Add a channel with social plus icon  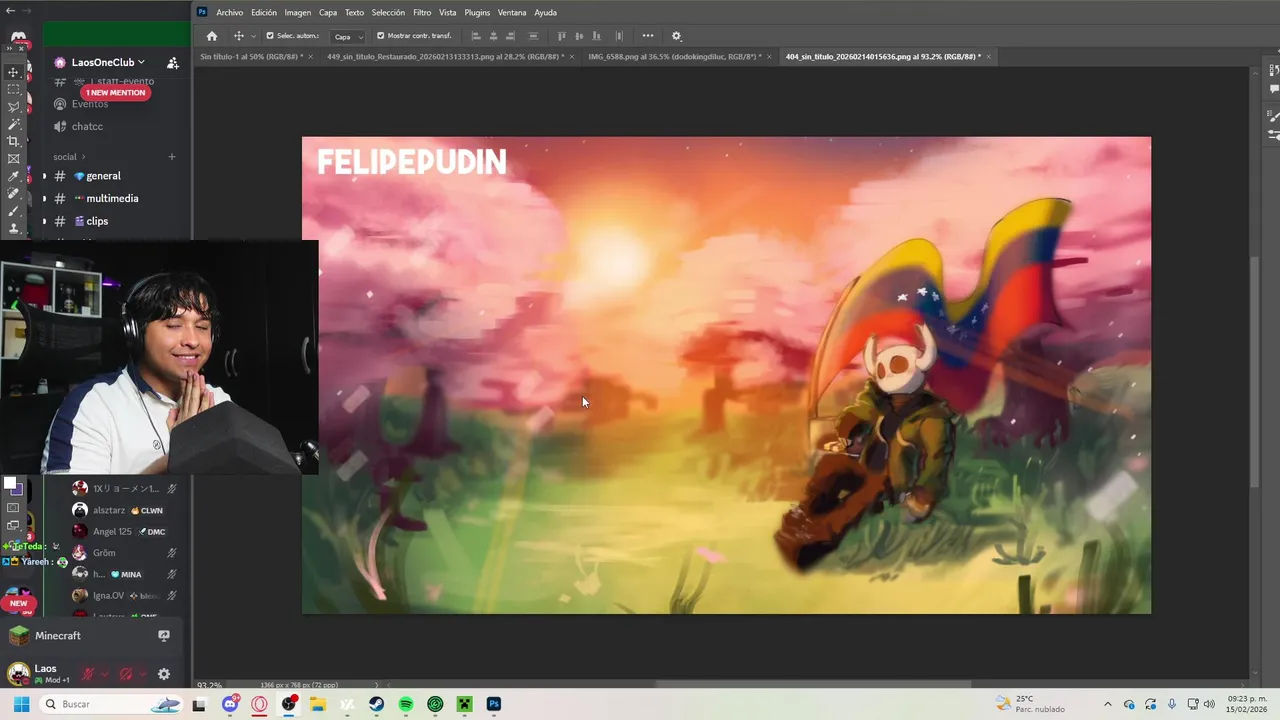(x=172, y=157)
